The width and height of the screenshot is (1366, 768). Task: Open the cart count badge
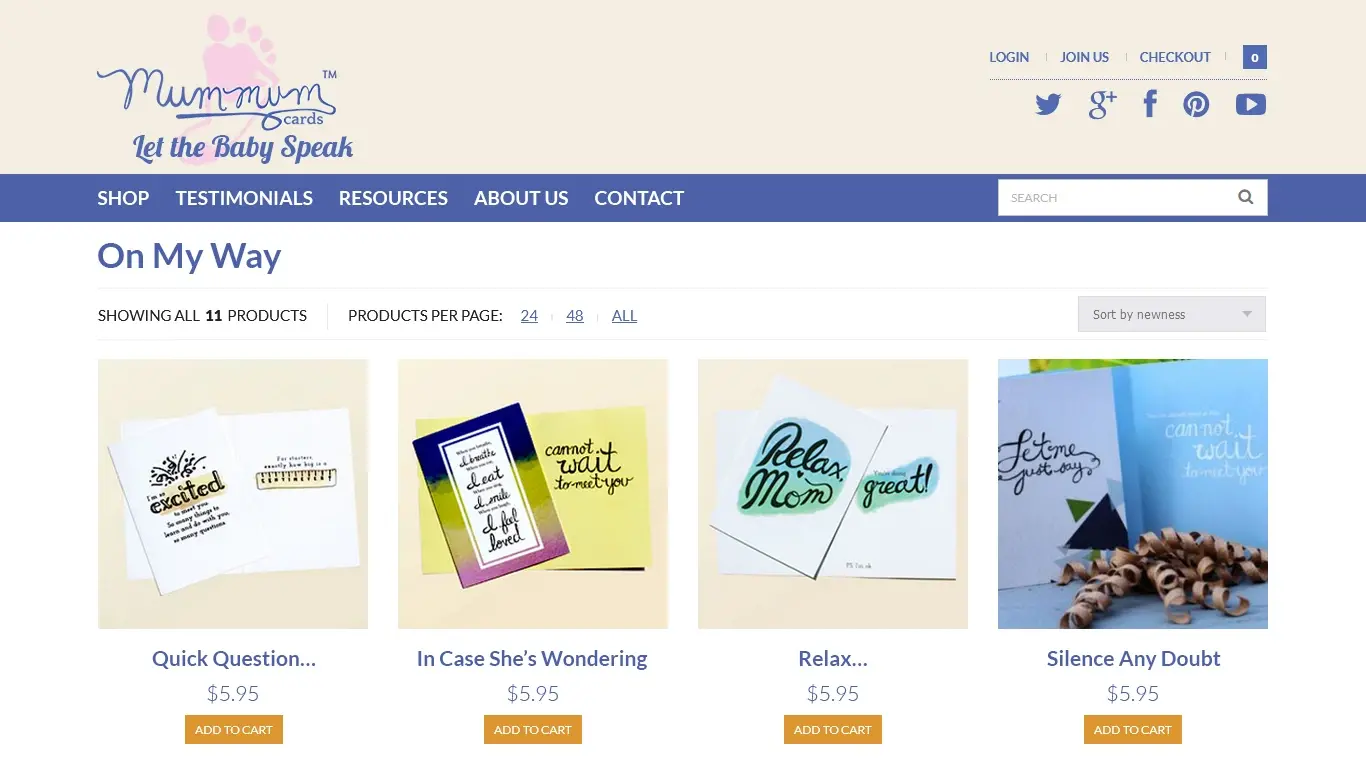coord(1254,57)
